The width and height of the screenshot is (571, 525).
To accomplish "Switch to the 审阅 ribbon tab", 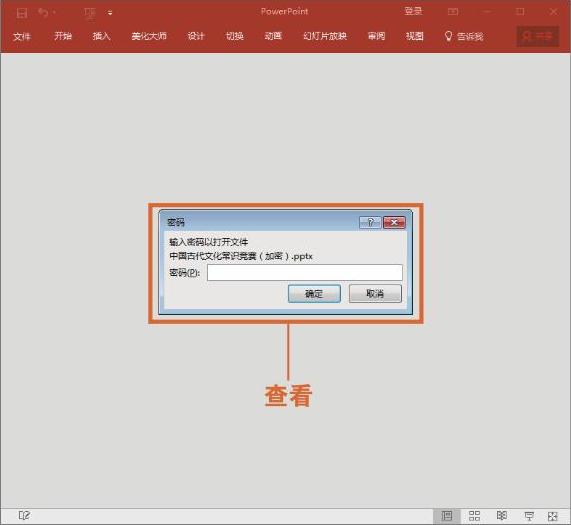I will [x=376, y=36].
